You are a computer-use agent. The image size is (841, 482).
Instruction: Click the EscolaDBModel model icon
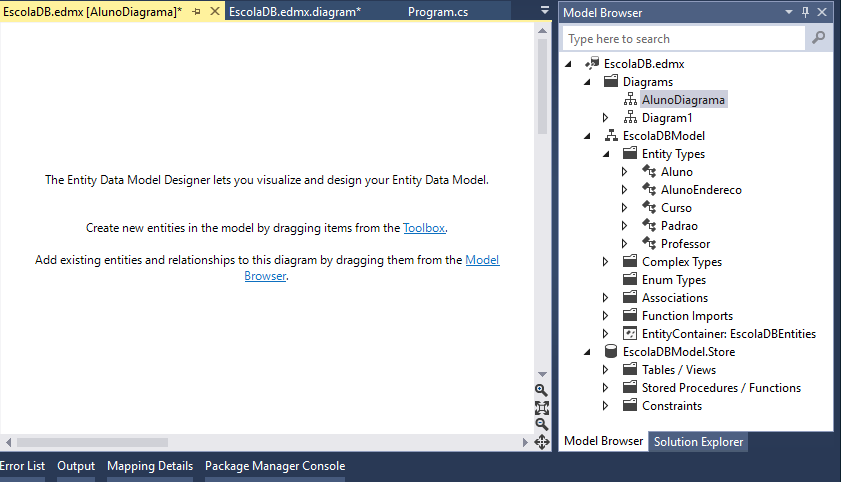pos(611,135)
